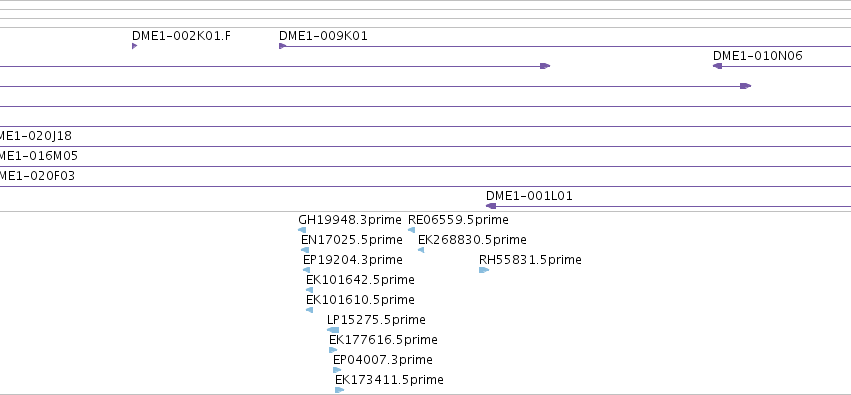Click the EK177616.5prime label text
851x395 pixels.
pos(383,340)
